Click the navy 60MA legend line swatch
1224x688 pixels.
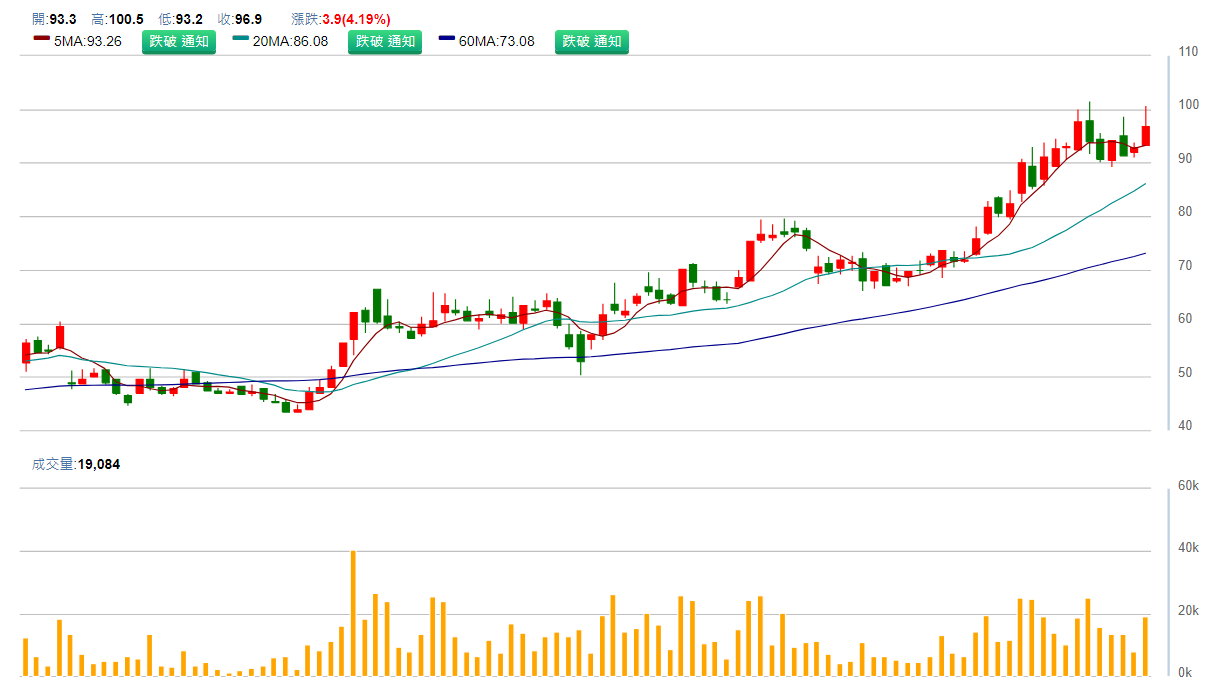(447, 41)
